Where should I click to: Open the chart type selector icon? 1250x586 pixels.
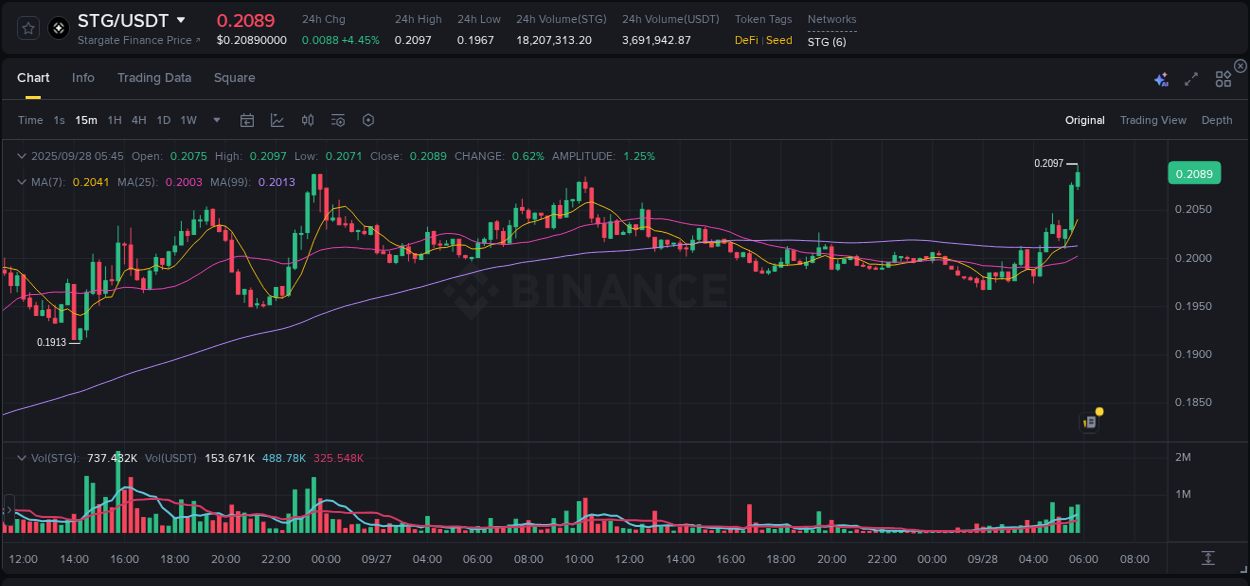[277, 120]
